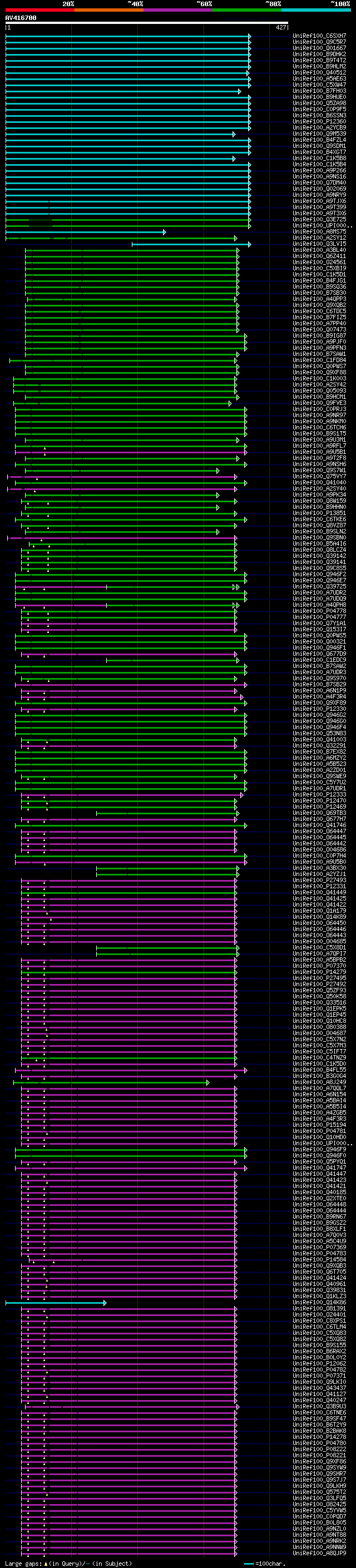Select hit UniRef100_Q40512
This screenshot has width=356, height=1568.
tap(319, 72)
